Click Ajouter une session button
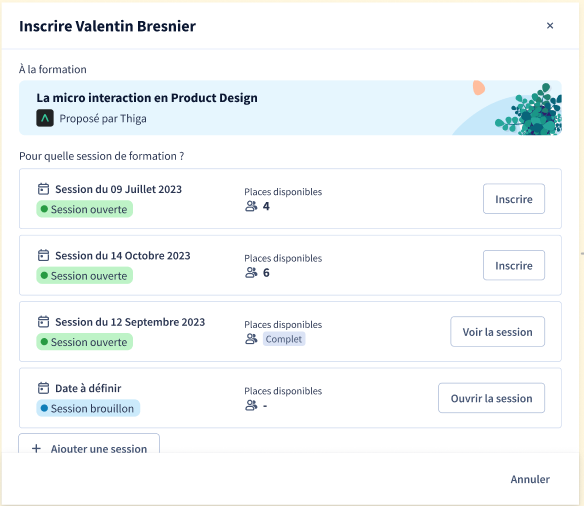 click(x=89, y=444)
